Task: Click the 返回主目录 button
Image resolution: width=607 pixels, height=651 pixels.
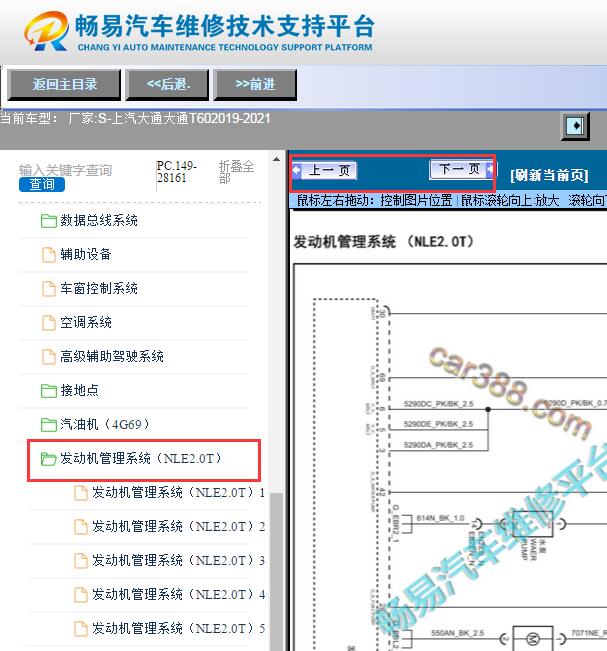Action: click(64, 85)
